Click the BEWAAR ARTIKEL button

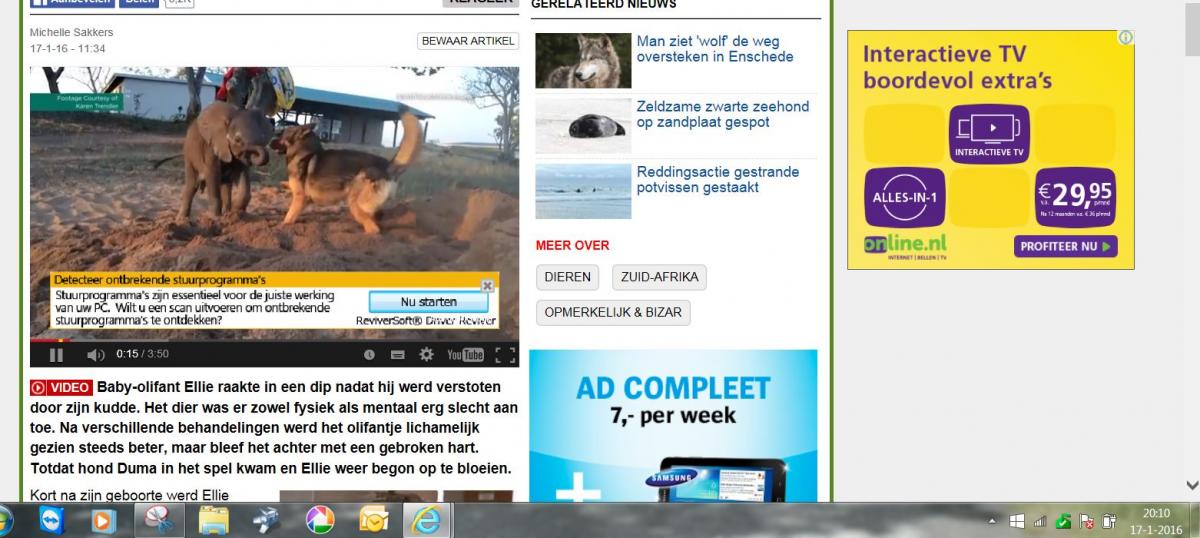(468, 41)
